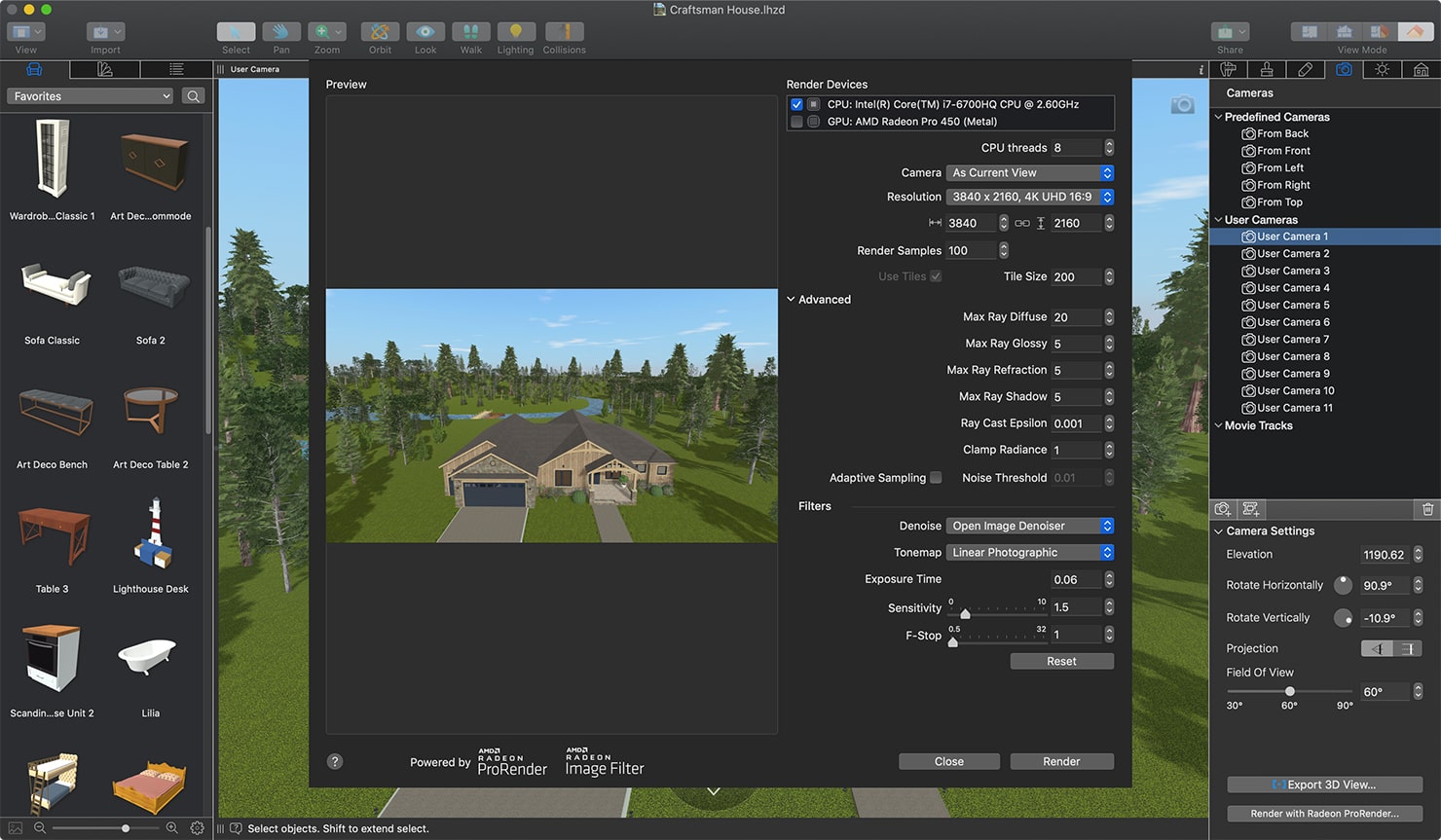Open the Resolution dropdown
This screenshot has height=840, width=1441.
tap(1029, 196)
